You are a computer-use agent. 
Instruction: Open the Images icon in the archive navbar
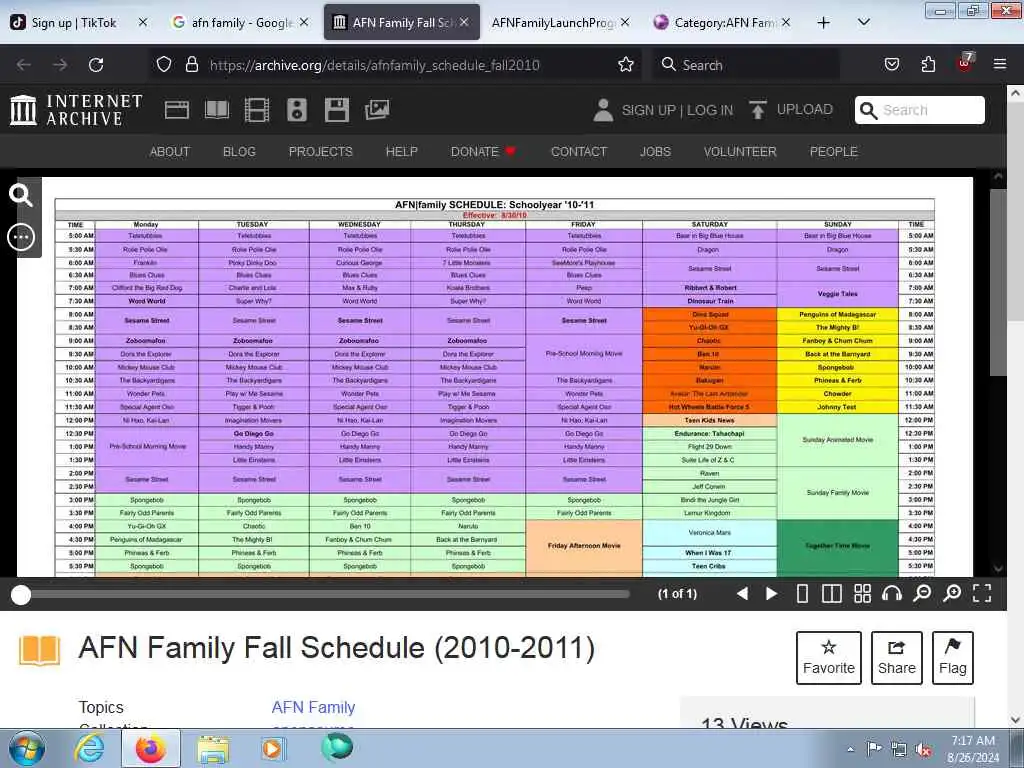click(x=377, y=110)
